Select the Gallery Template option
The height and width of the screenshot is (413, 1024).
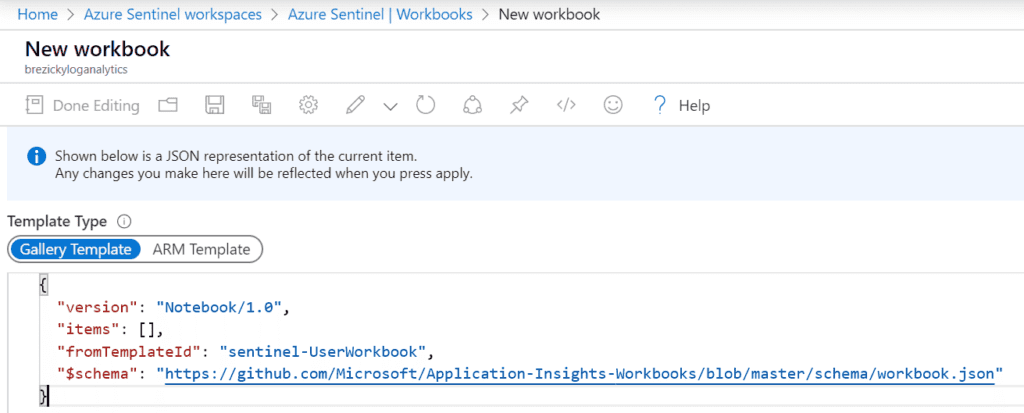click(x=75, y=249)
